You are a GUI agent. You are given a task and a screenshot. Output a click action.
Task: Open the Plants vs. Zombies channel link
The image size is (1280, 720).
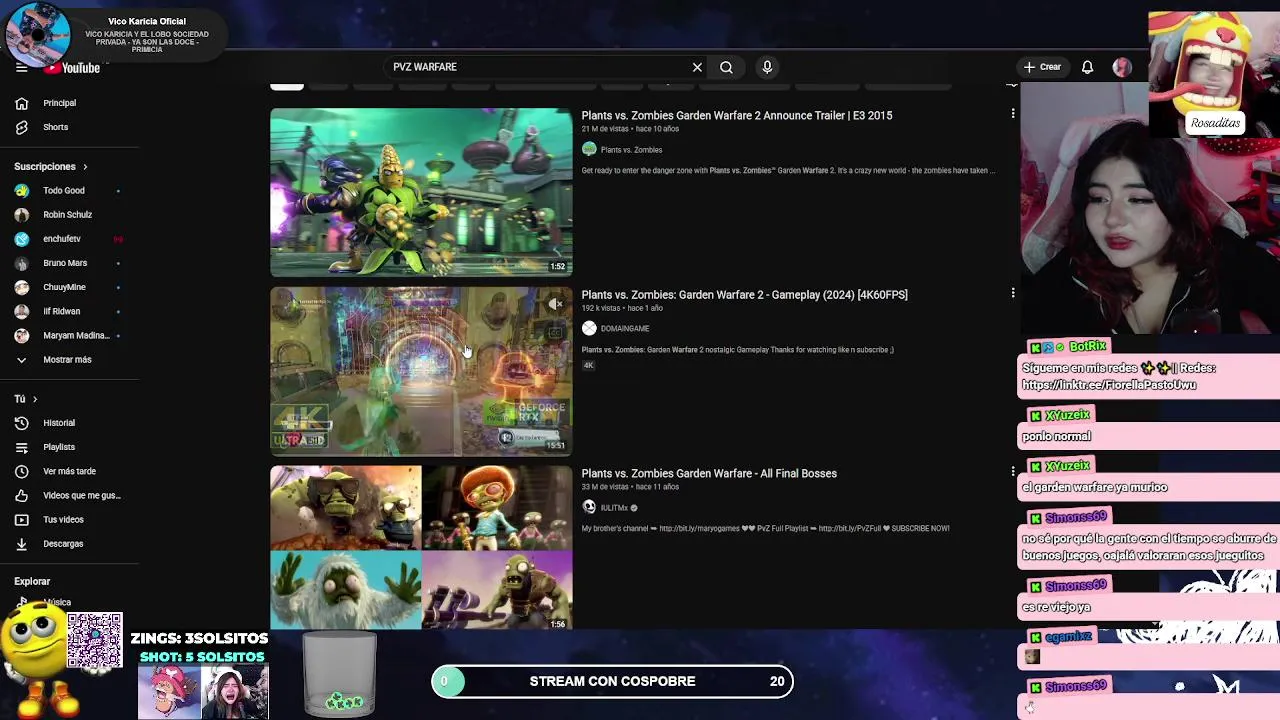tap(631, 150)
